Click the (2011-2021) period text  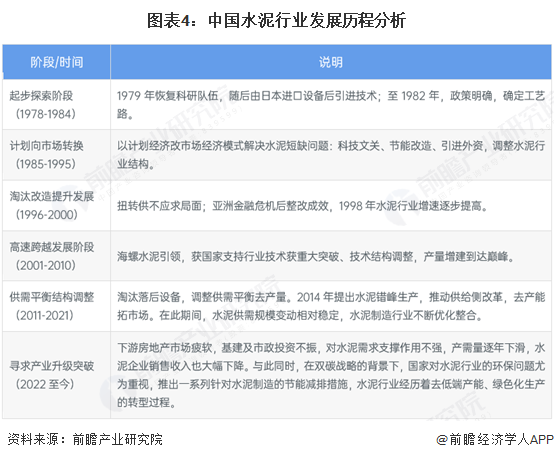tap(45, 315)
